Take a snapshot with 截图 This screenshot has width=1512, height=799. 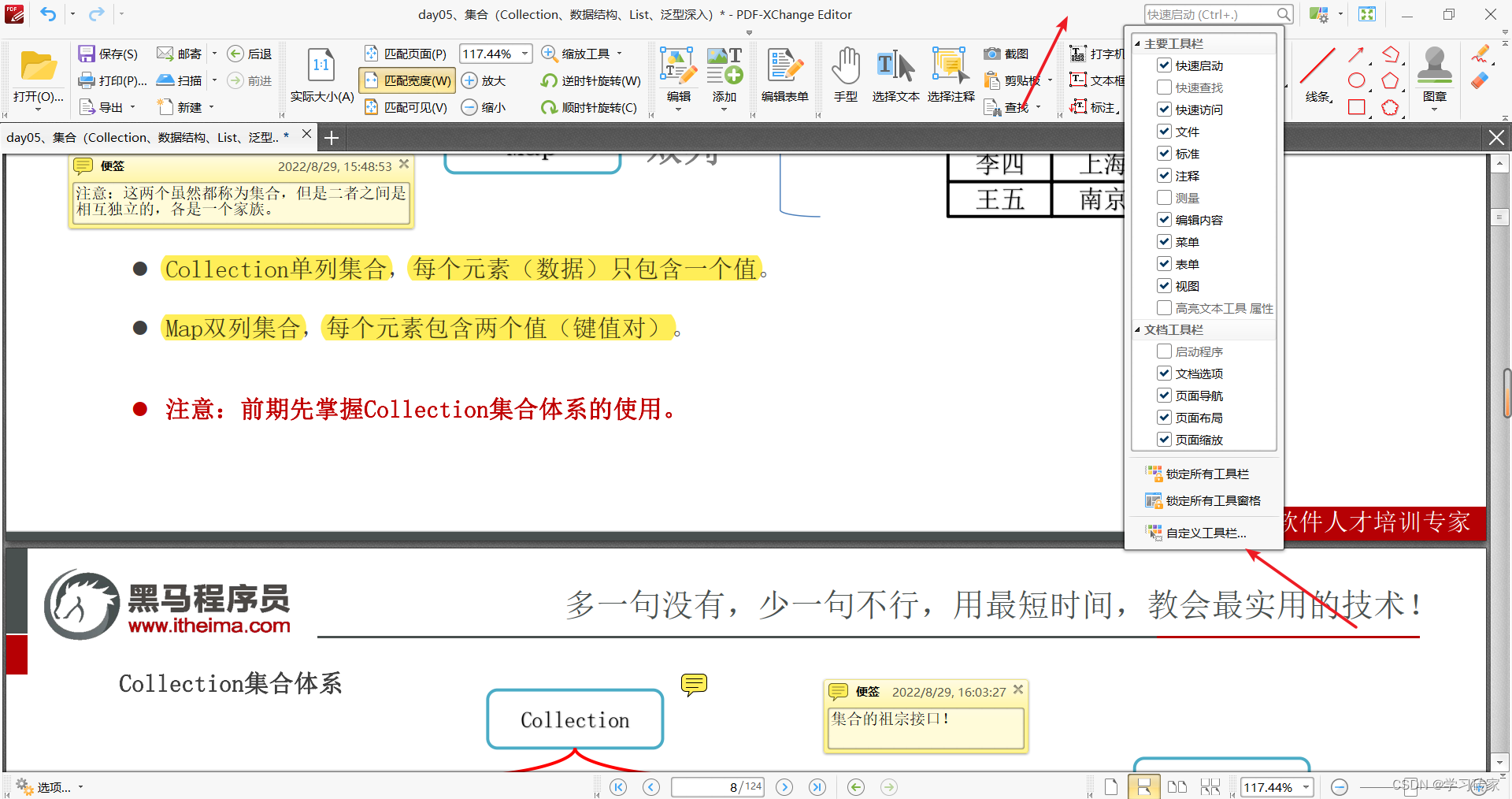pyautogui.click(x=1006, y=54)
